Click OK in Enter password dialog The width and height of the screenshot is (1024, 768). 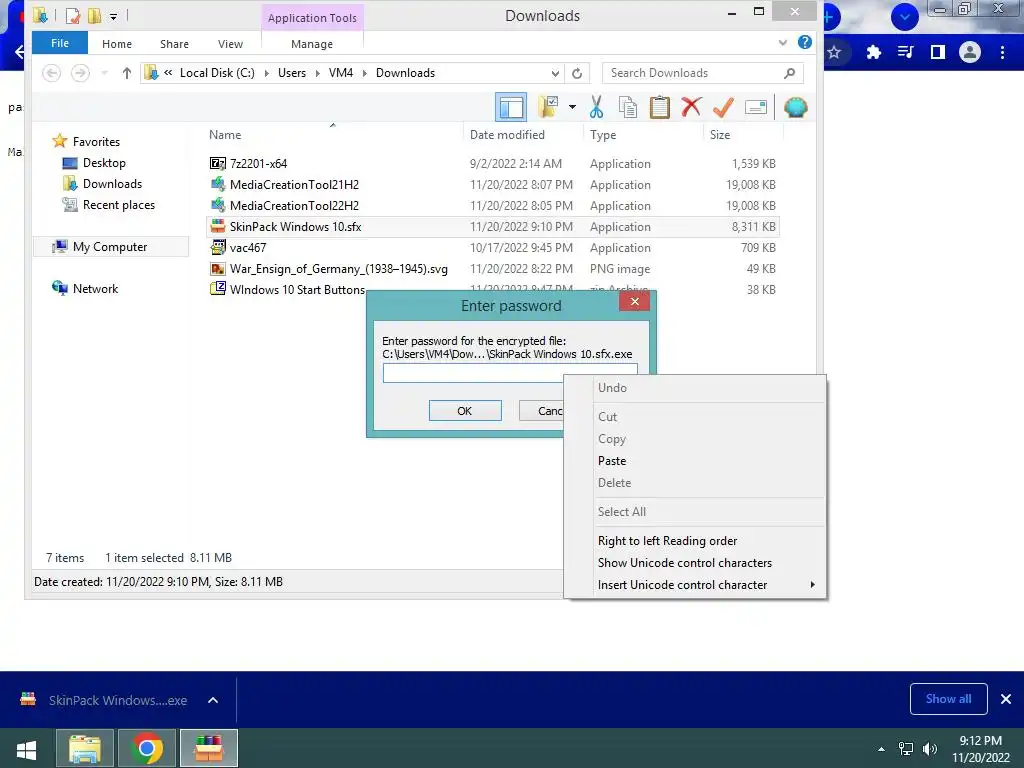click(465, 411)
